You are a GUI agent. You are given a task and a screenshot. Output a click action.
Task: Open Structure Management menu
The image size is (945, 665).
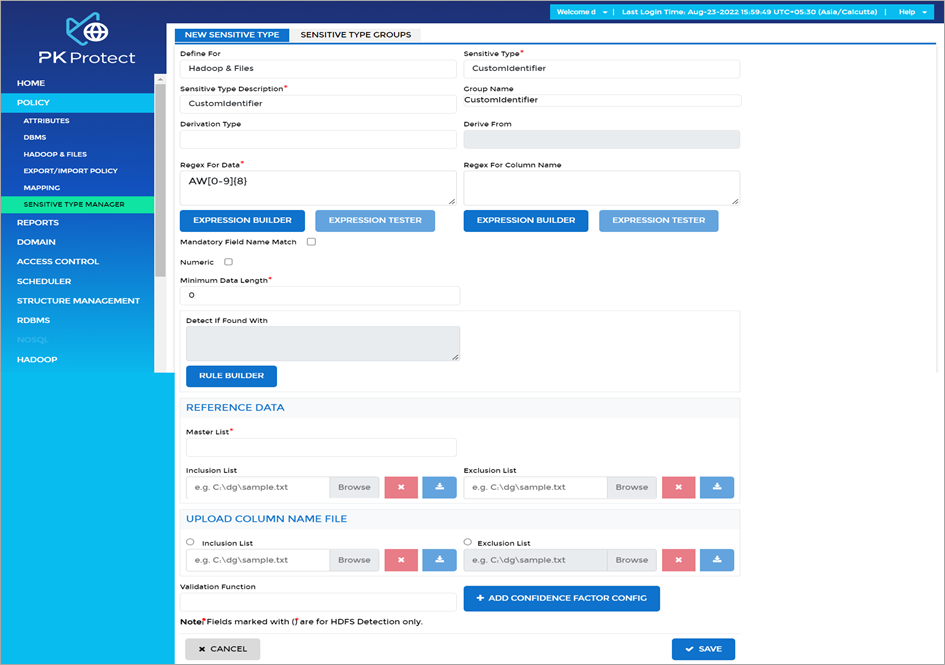pyautogui.click(x=77, y=301)
